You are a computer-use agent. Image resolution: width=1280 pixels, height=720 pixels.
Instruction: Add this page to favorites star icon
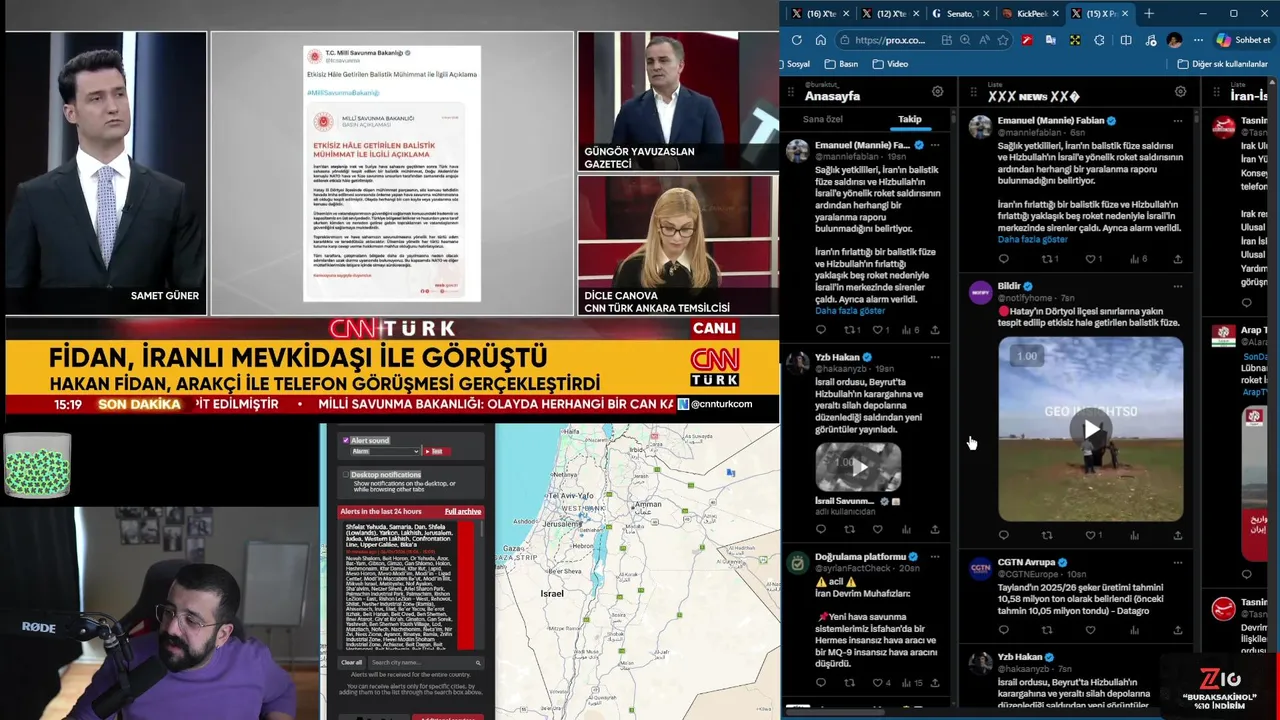point(1002,40)
